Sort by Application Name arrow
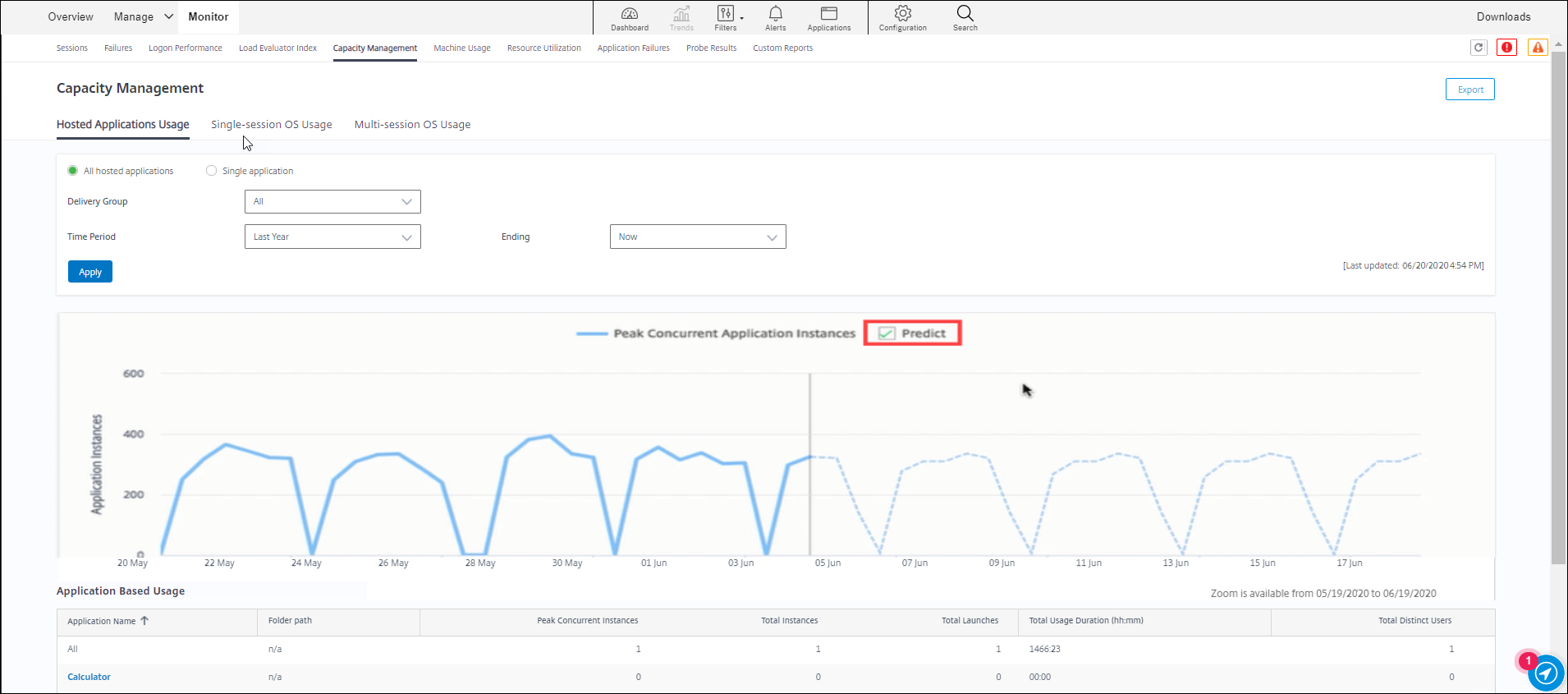The width and height of the screenshot is (1568, 694). tap(144, 621)
